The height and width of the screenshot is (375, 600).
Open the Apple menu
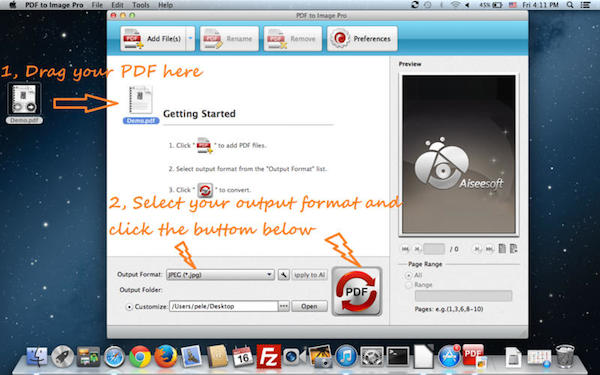point(12,5)
